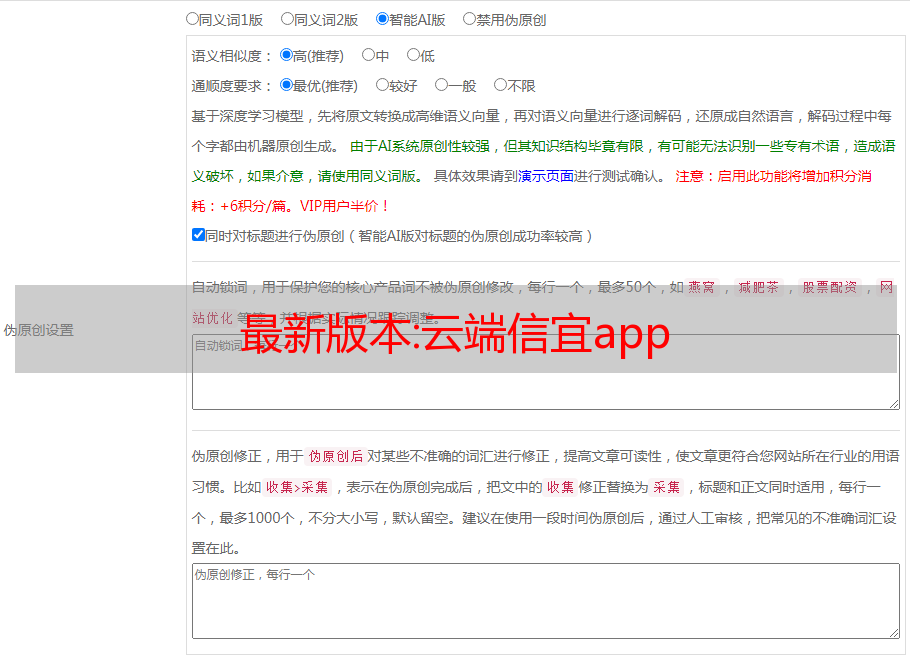This screenshot has width=911, height=658.
Task: Set 语义相似度 to 低
Action: point(413,56)
